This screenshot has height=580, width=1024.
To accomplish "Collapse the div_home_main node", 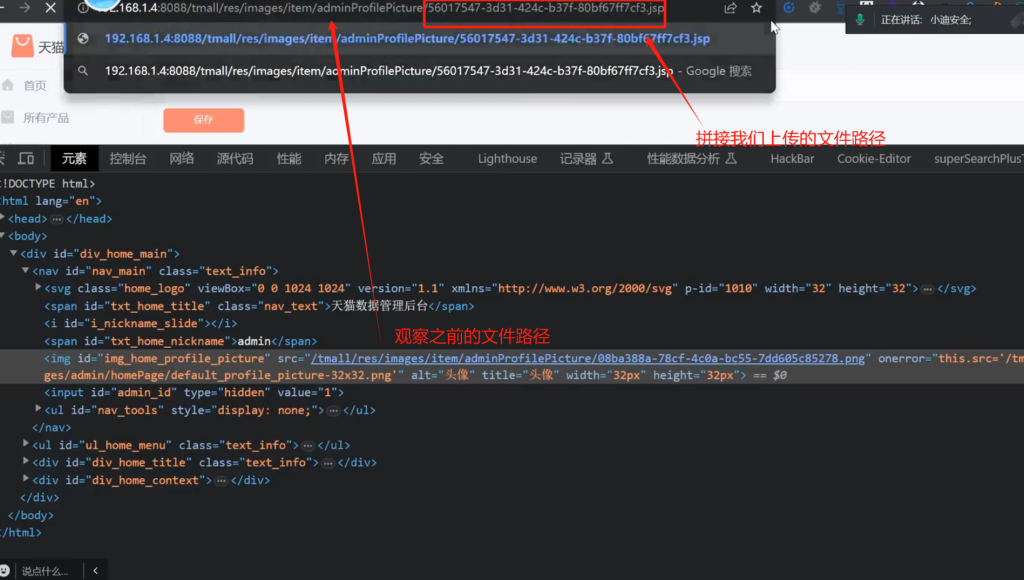I will click(x=14, y=253).
